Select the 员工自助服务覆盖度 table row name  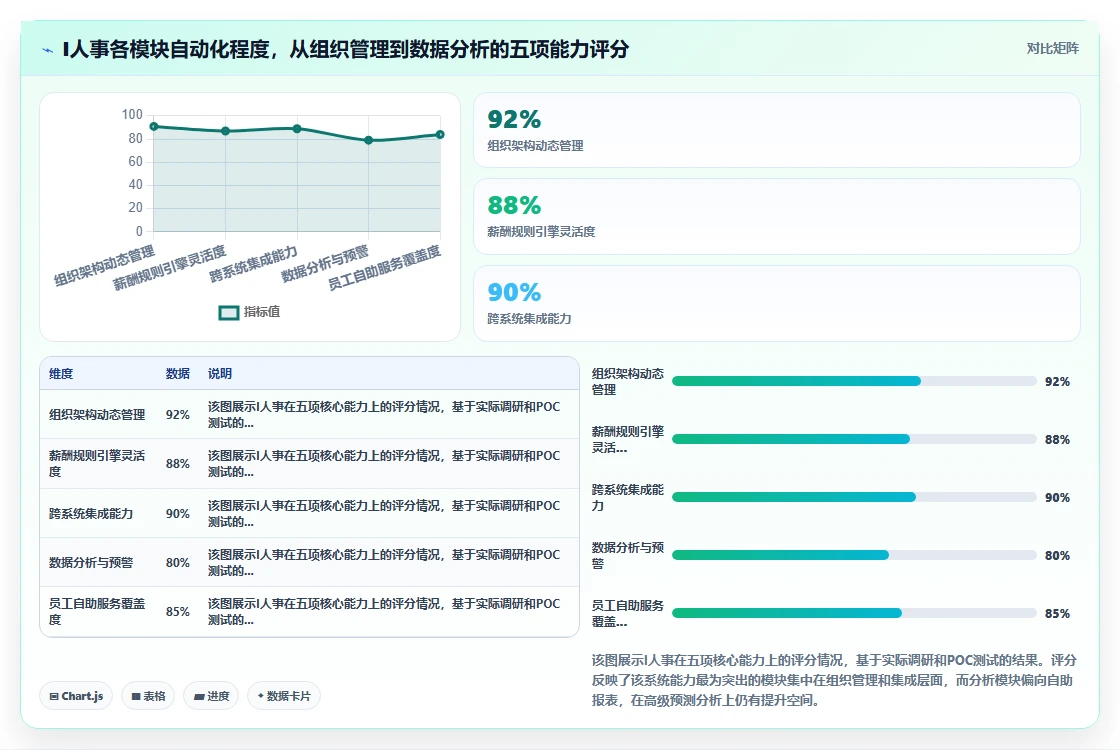click(97, 611)
